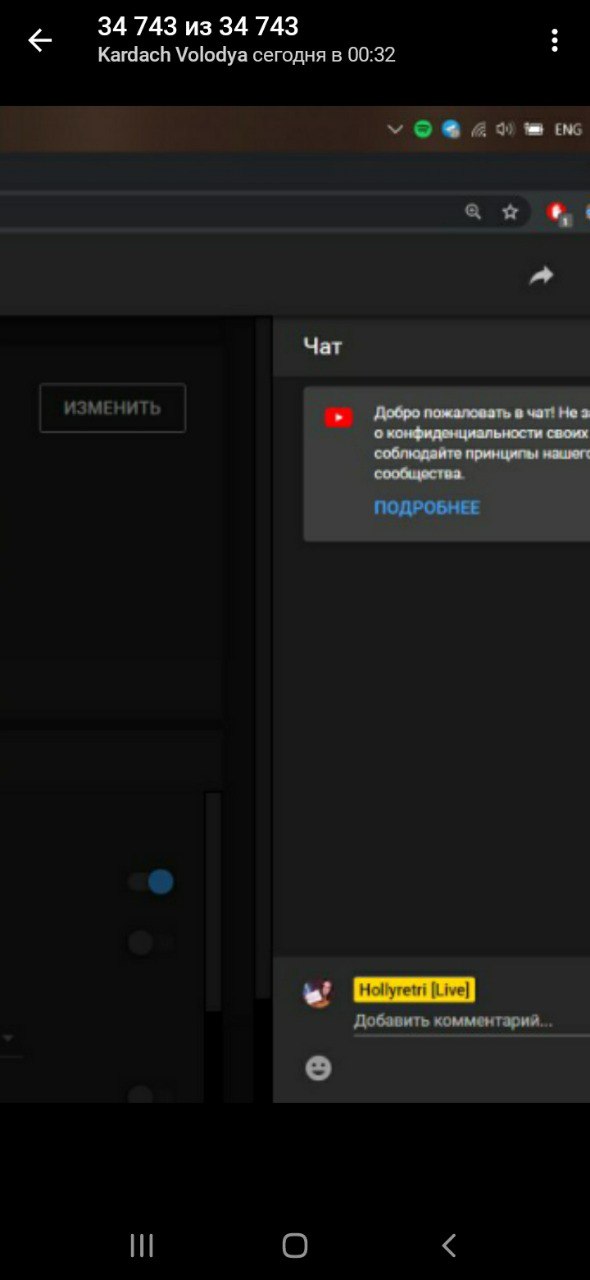
Task: Tap Android recent apps button
Action: (x=142, y=1245)
